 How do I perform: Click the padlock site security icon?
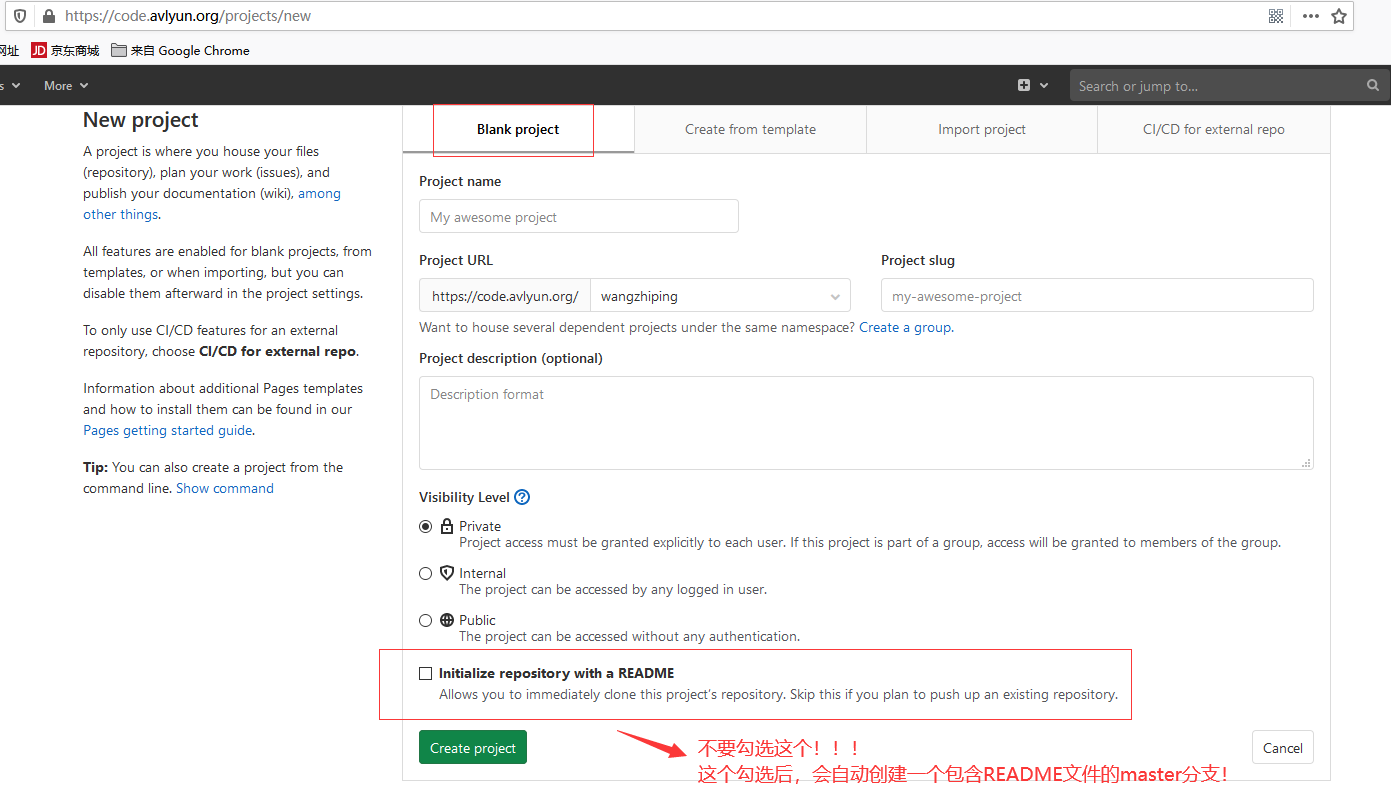tap(47, 15)
